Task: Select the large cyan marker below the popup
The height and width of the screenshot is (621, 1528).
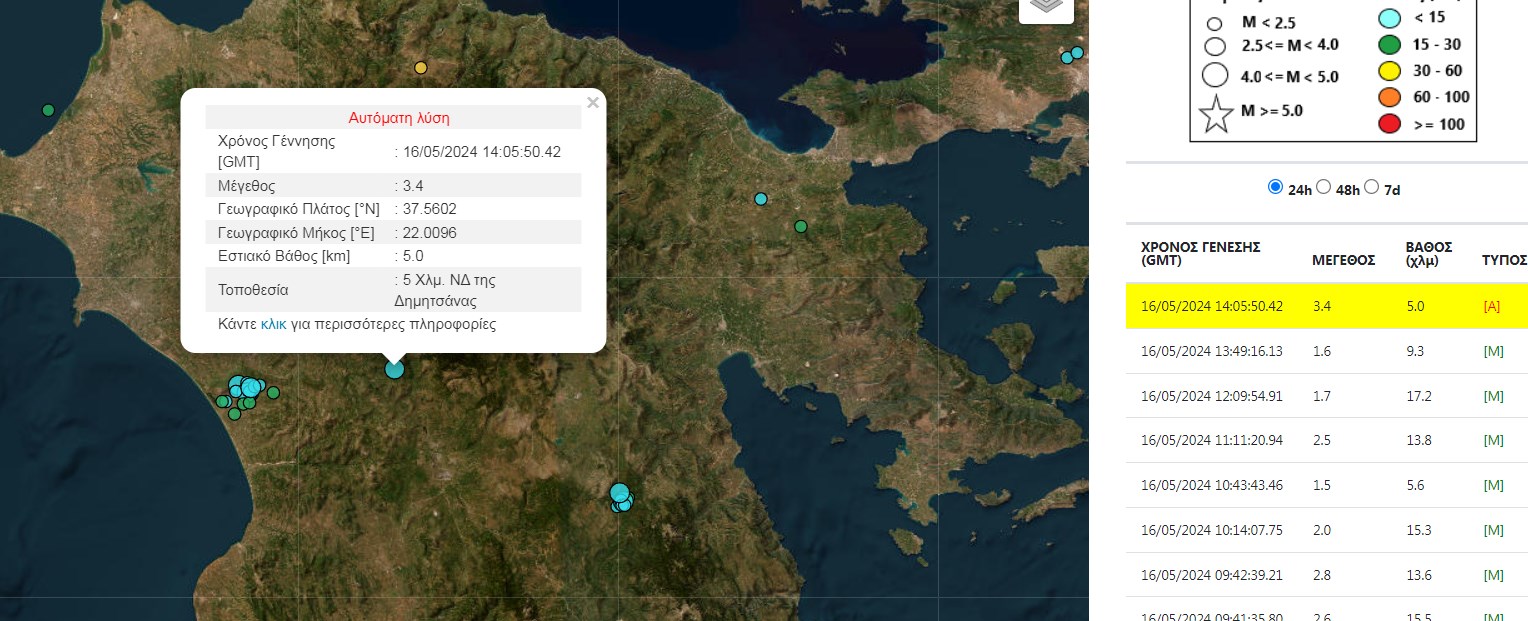Action: [x=395, y=369]
